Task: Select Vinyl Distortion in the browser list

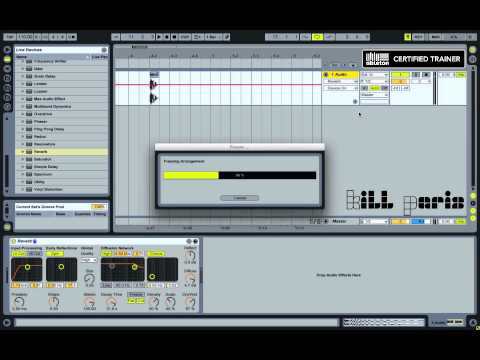Action: click(62, 189)
